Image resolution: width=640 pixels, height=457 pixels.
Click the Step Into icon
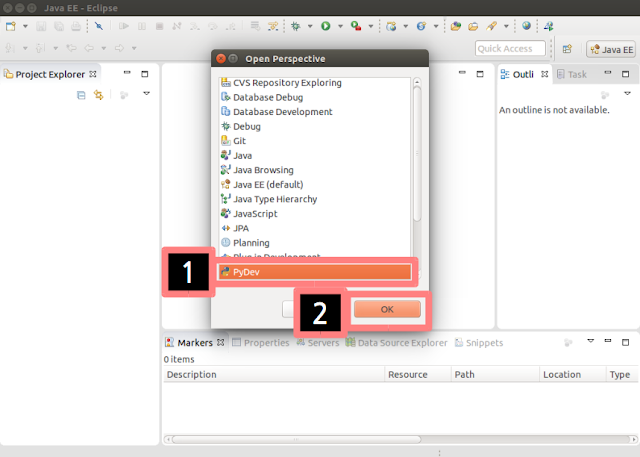pos(195,27)
